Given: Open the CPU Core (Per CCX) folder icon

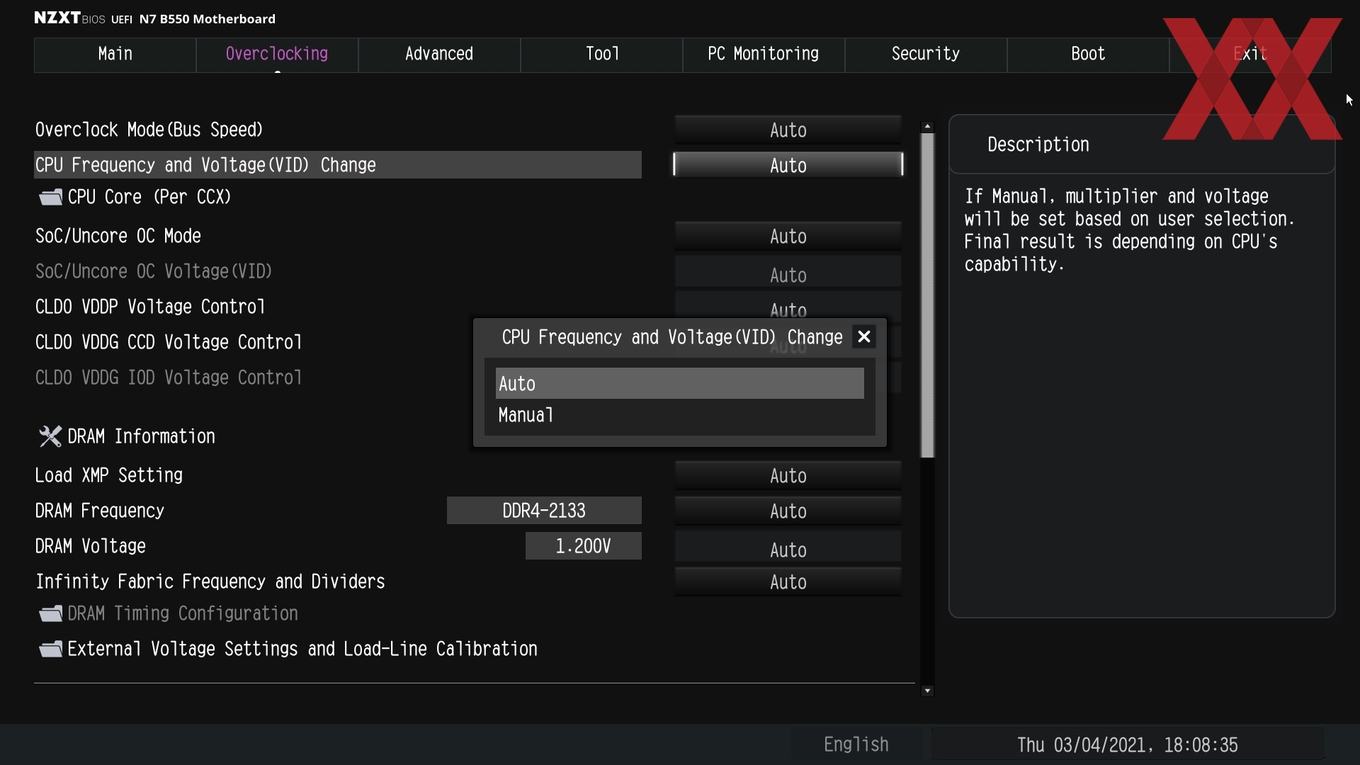Looking at the screenshot, I should point(50,197).
